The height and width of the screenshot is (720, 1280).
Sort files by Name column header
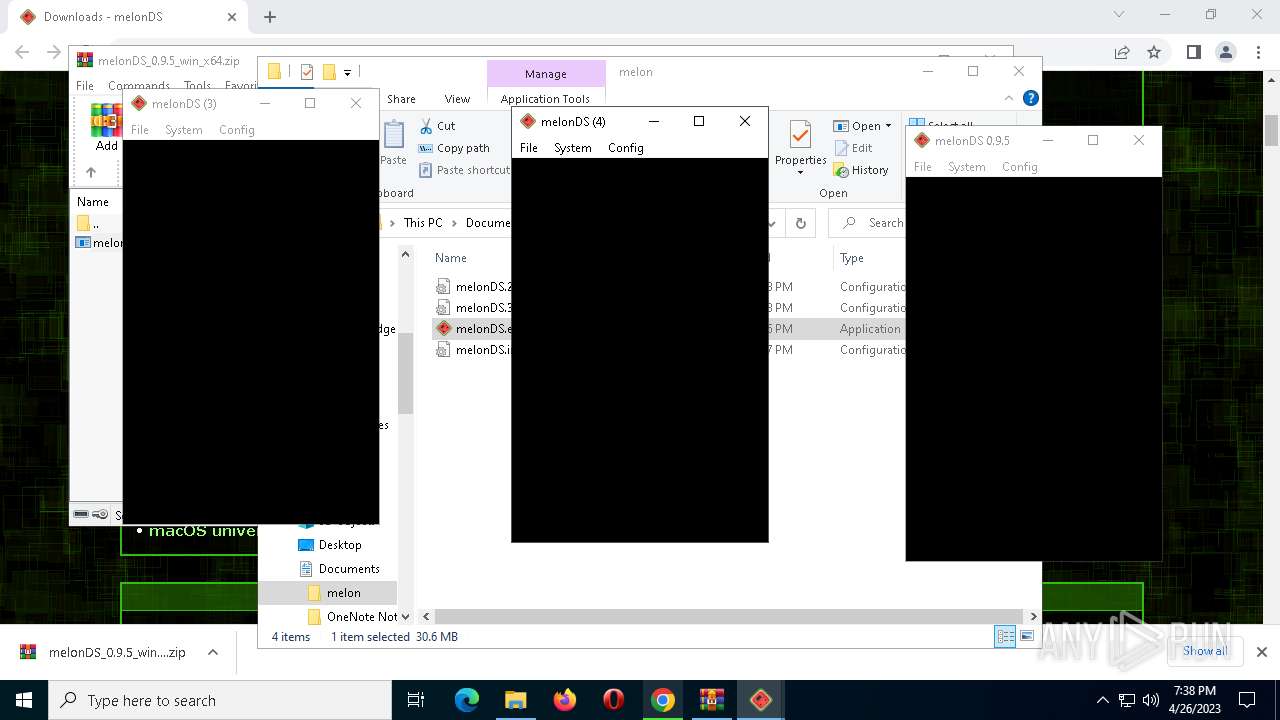coord(451,258)
